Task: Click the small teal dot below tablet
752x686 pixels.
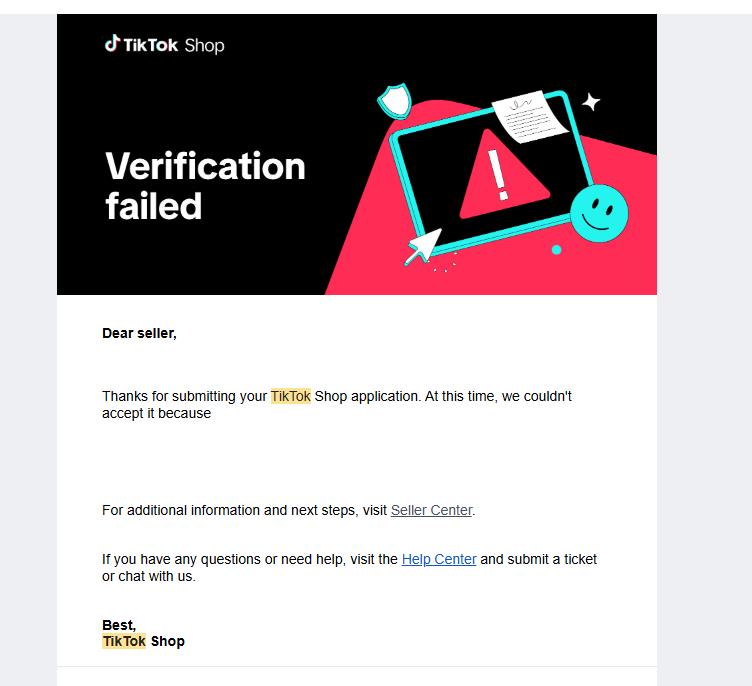Action: pos(557,249)
